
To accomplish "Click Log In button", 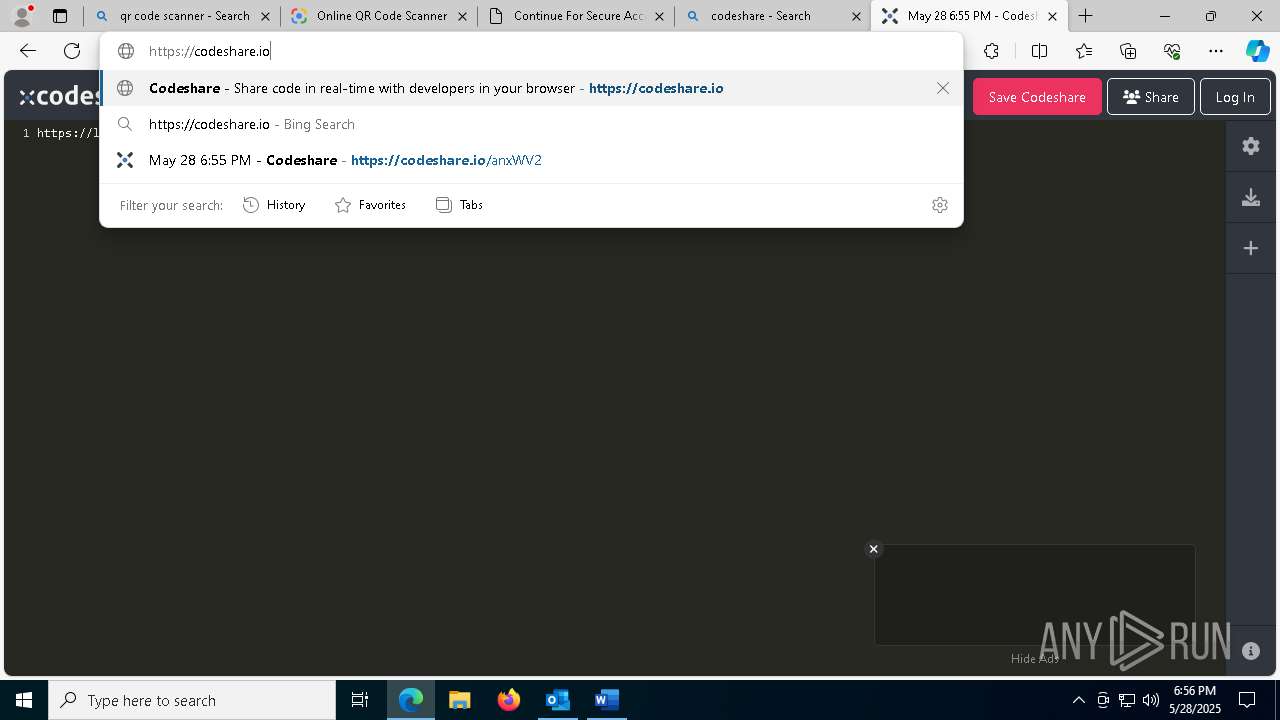I will point(1235,97).
